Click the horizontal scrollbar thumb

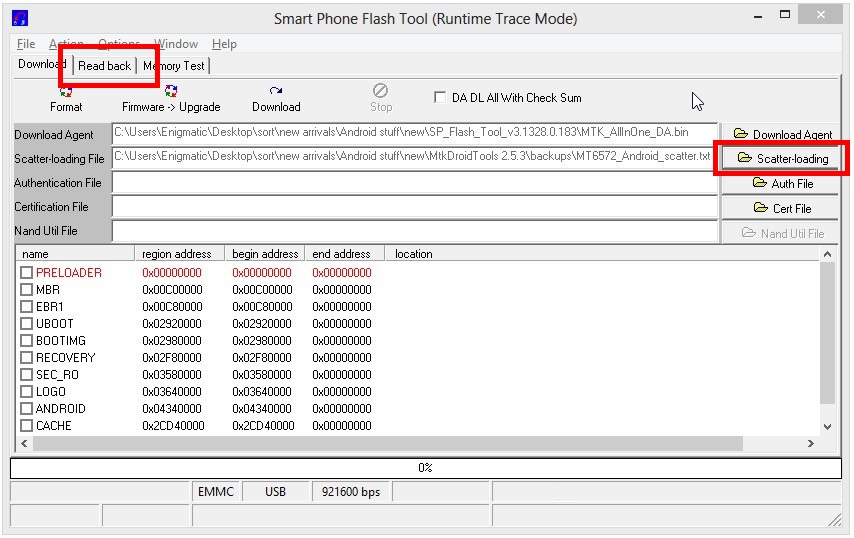(388, 443)
